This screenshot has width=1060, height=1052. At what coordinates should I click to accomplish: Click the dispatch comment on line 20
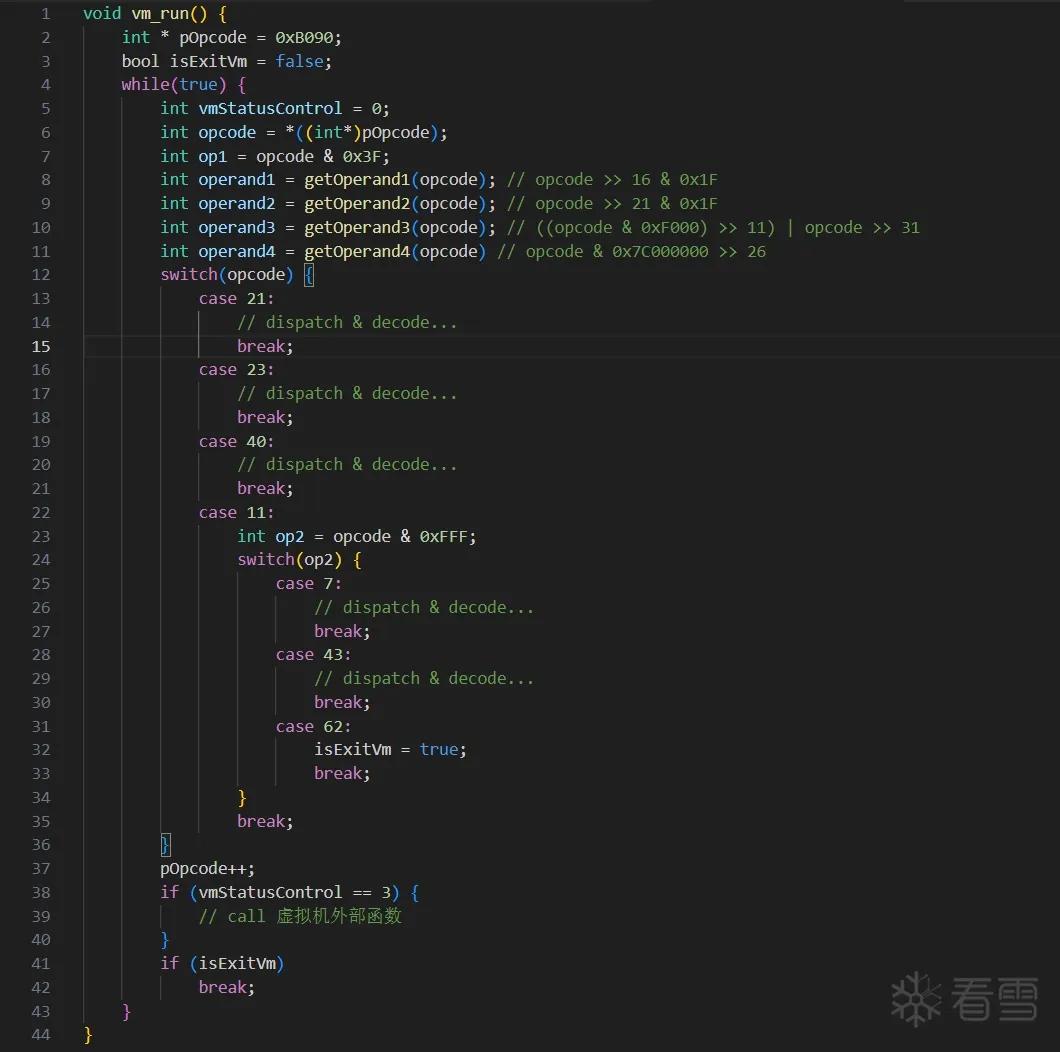click(x=347, y=465)
